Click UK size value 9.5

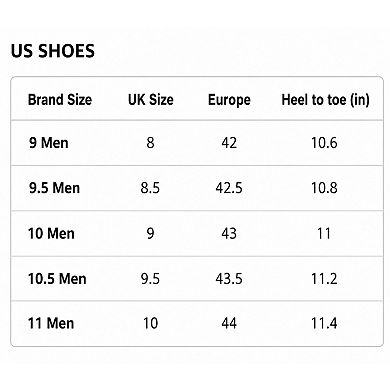point(150,279)
